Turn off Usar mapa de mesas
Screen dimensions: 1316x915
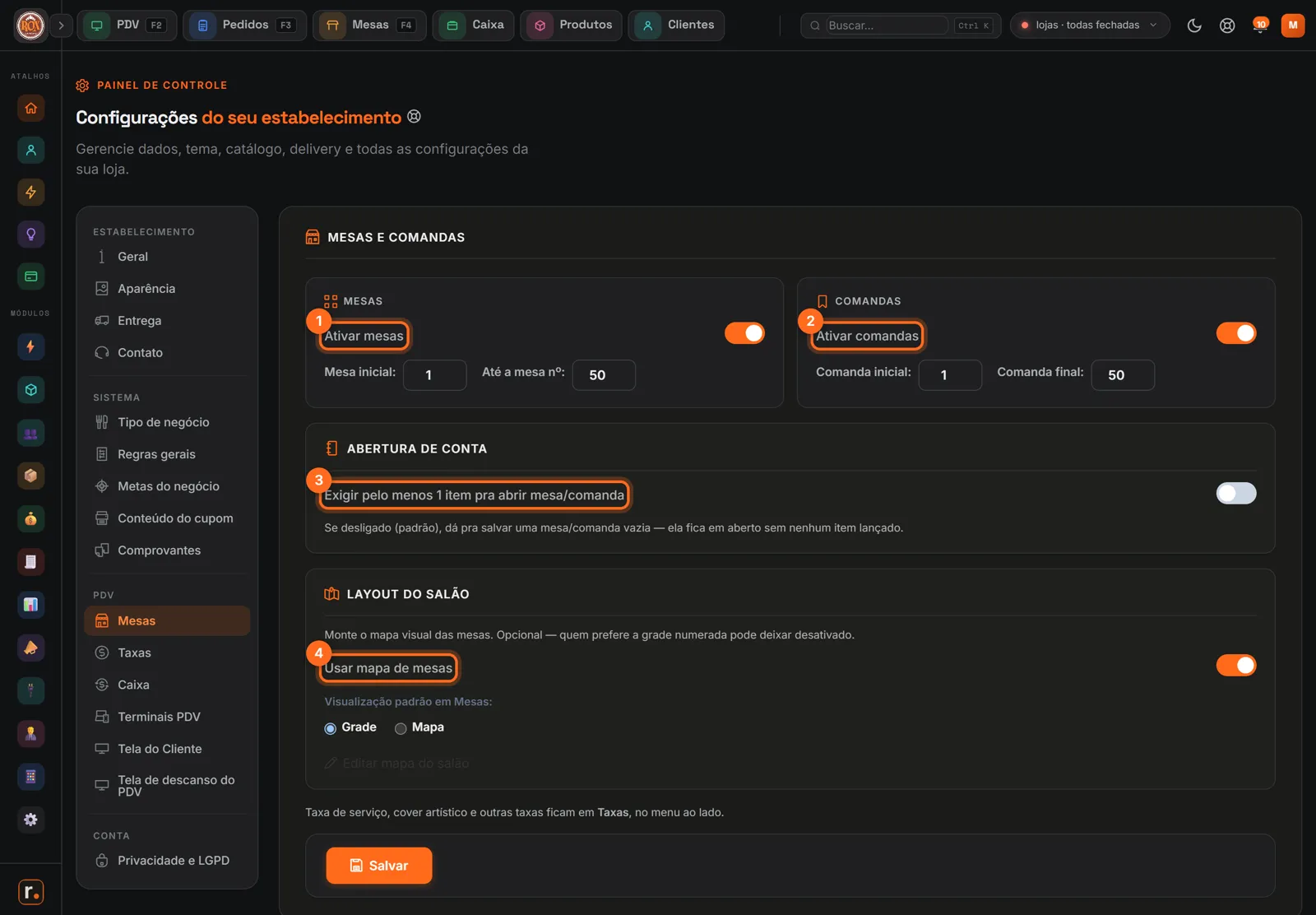1236,665
